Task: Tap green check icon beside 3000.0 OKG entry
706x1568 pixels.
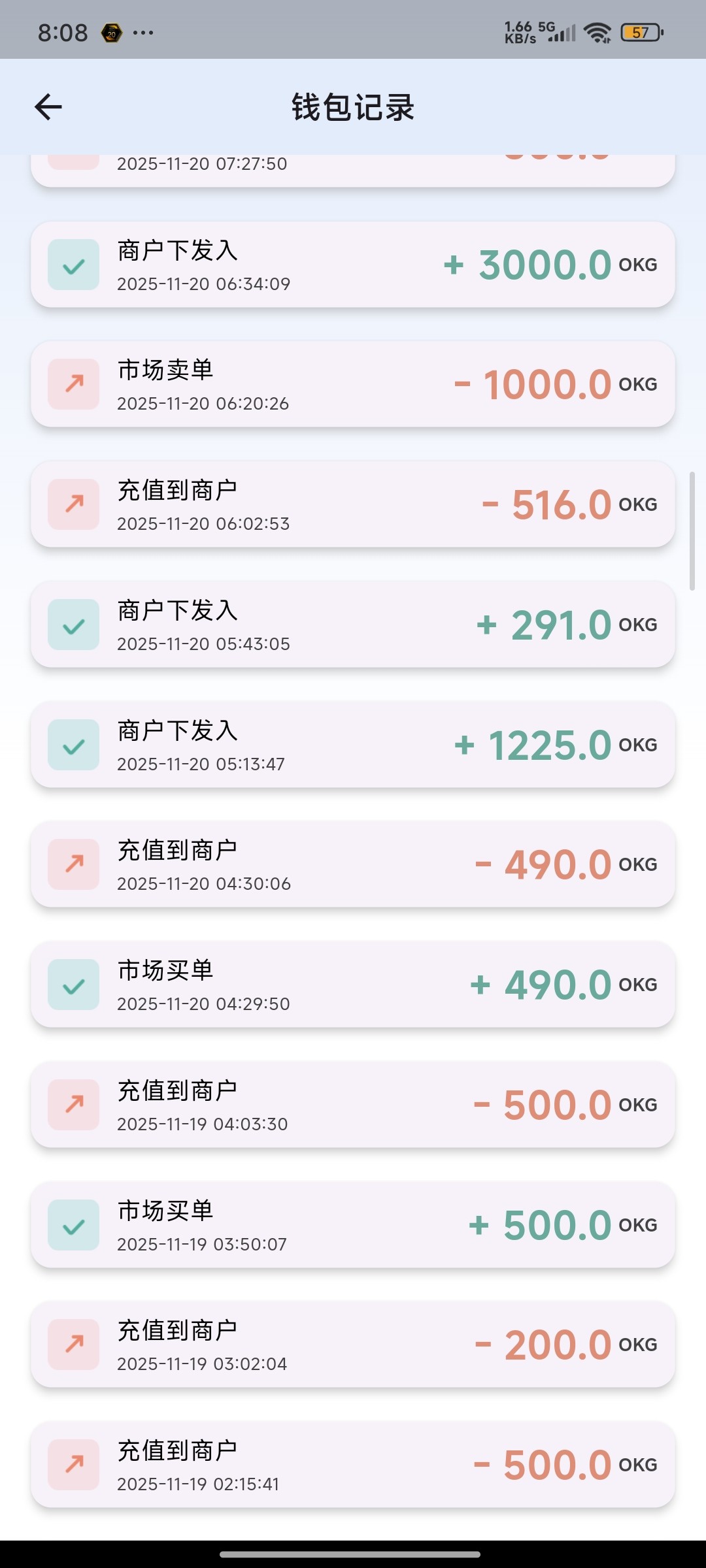Action: (74, 265)
